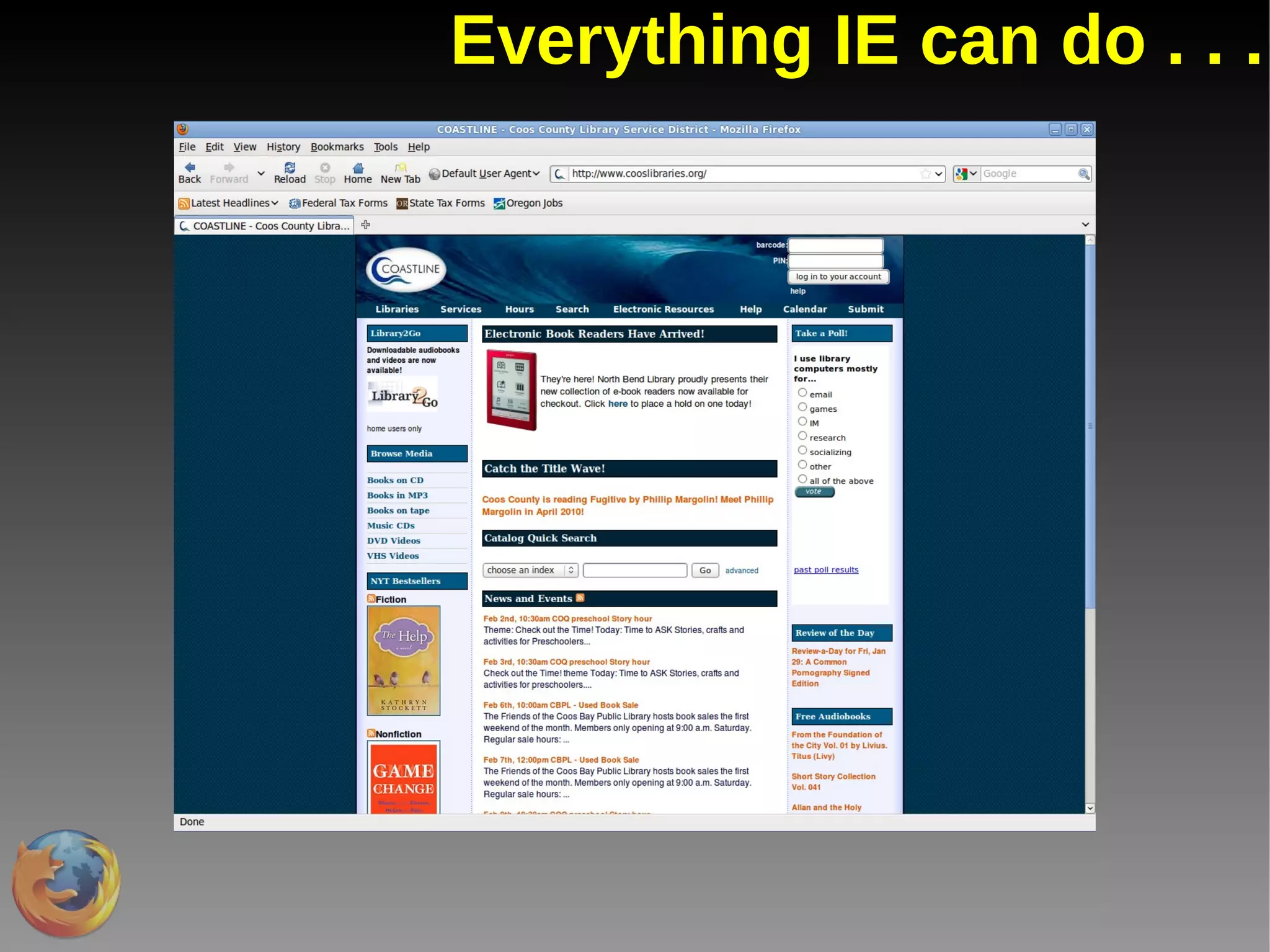Click the bookmark star in address bar
The image size is (1270, 952).
coord(925,174)
